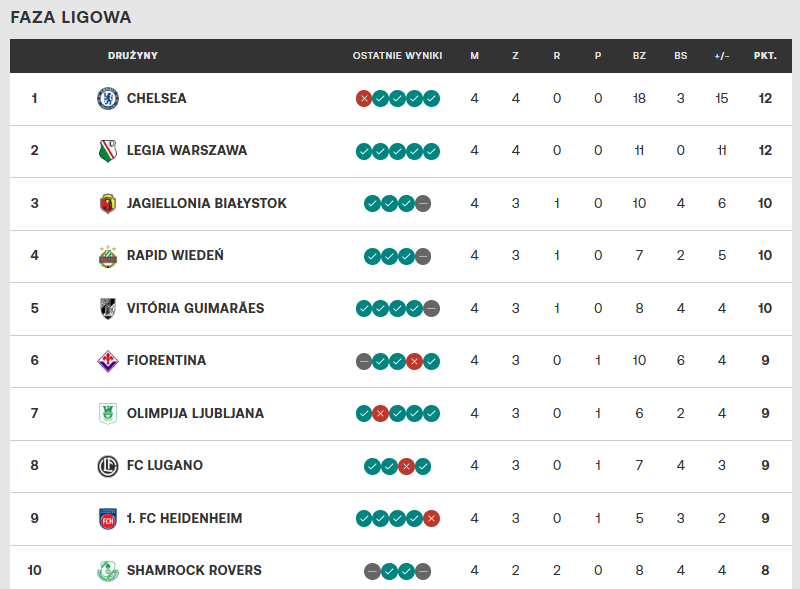Select the FC Lugano table row
The height and width of the screenshot is (589, 800).
401,466
